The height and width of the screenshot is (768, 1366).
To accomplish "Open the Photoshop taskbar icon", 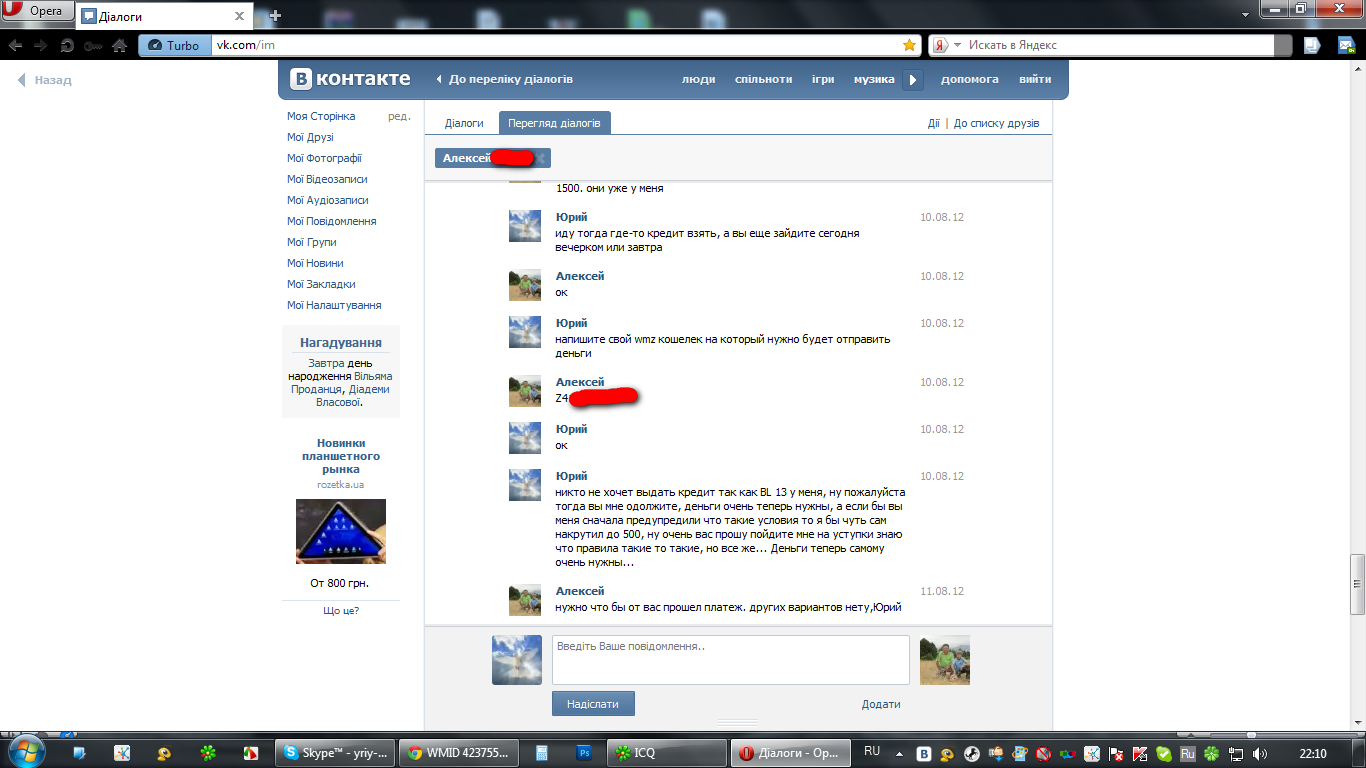I will (585, 753).
